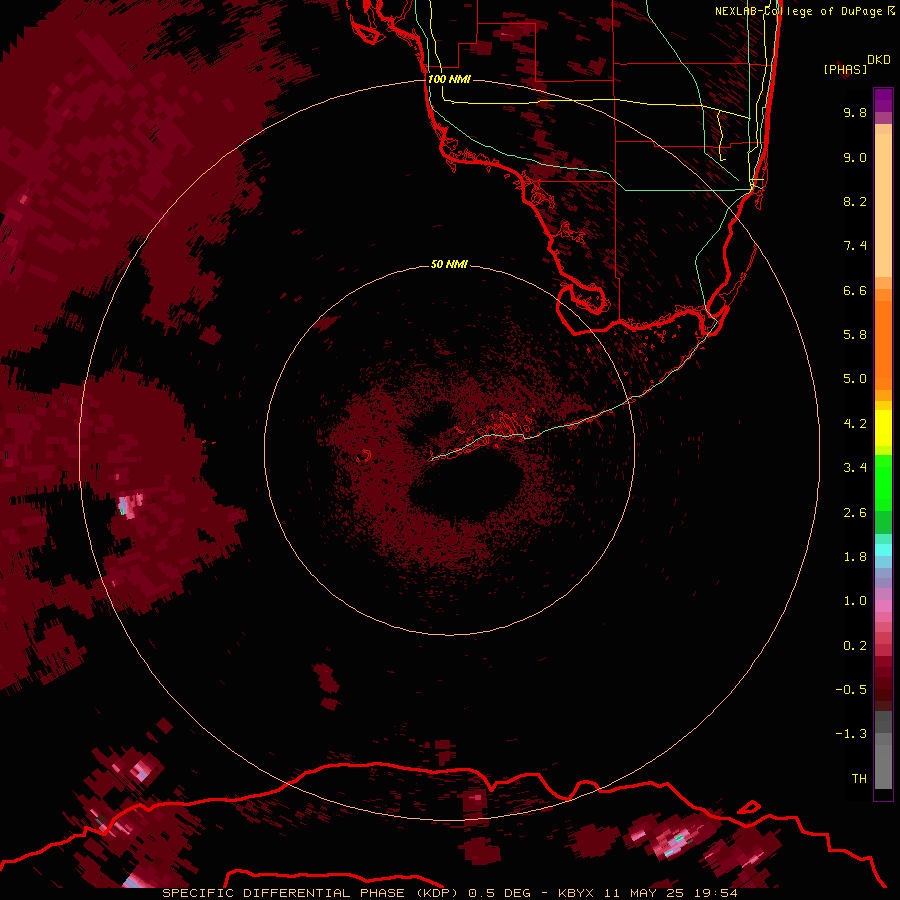
Task: Click the orange segment of the color bar
Action: pyautogui.click(x=883, y=344)
